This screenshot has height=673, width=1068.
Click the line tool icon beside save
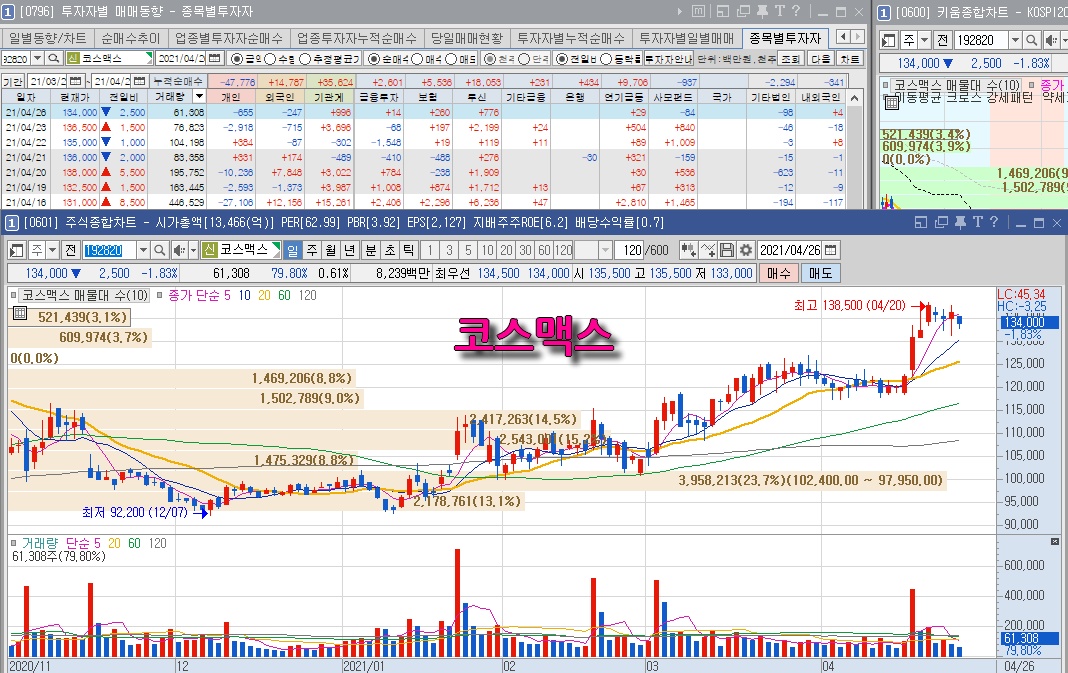(x=708, y=251)
